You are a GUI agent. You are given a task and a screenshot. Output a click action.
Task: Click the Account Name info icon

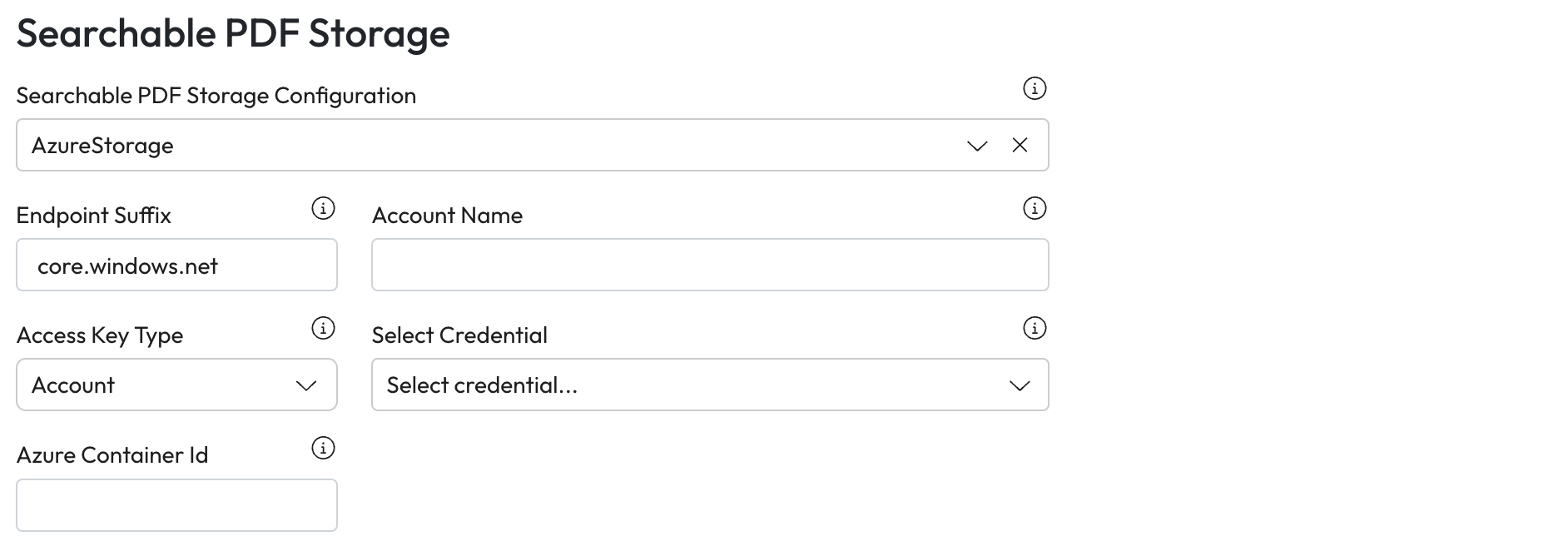[x=1034, y=208]
